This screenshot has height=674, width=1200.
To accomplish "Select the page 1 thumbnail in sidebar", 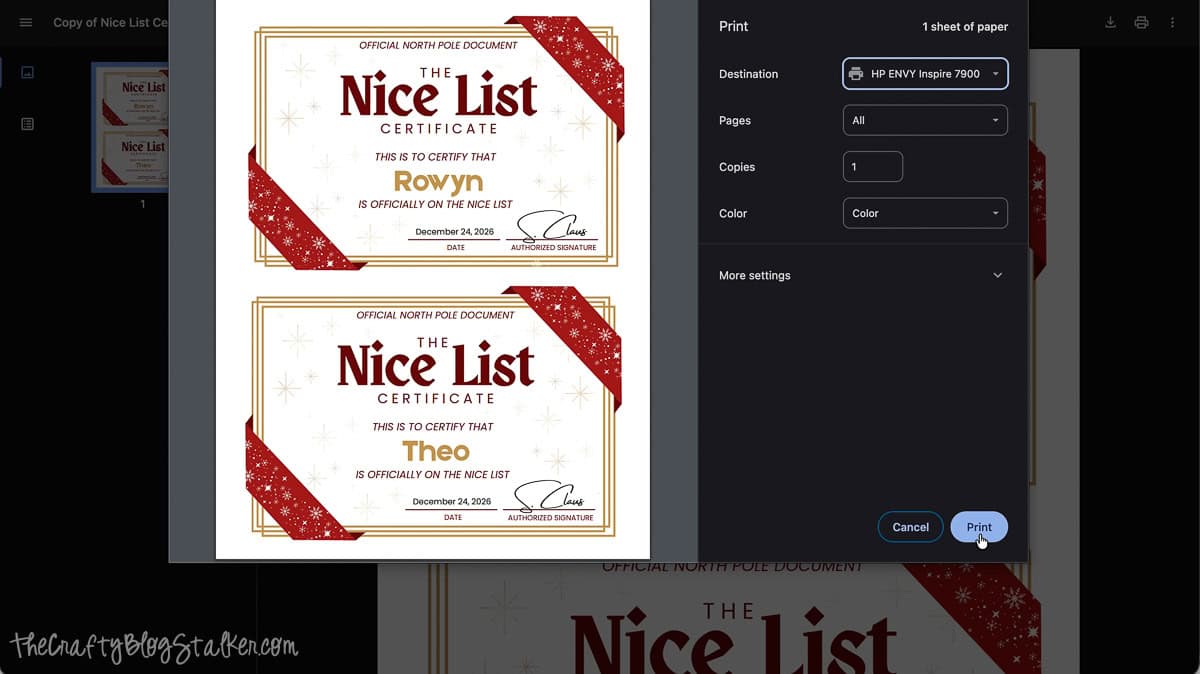I will point(130,127).
